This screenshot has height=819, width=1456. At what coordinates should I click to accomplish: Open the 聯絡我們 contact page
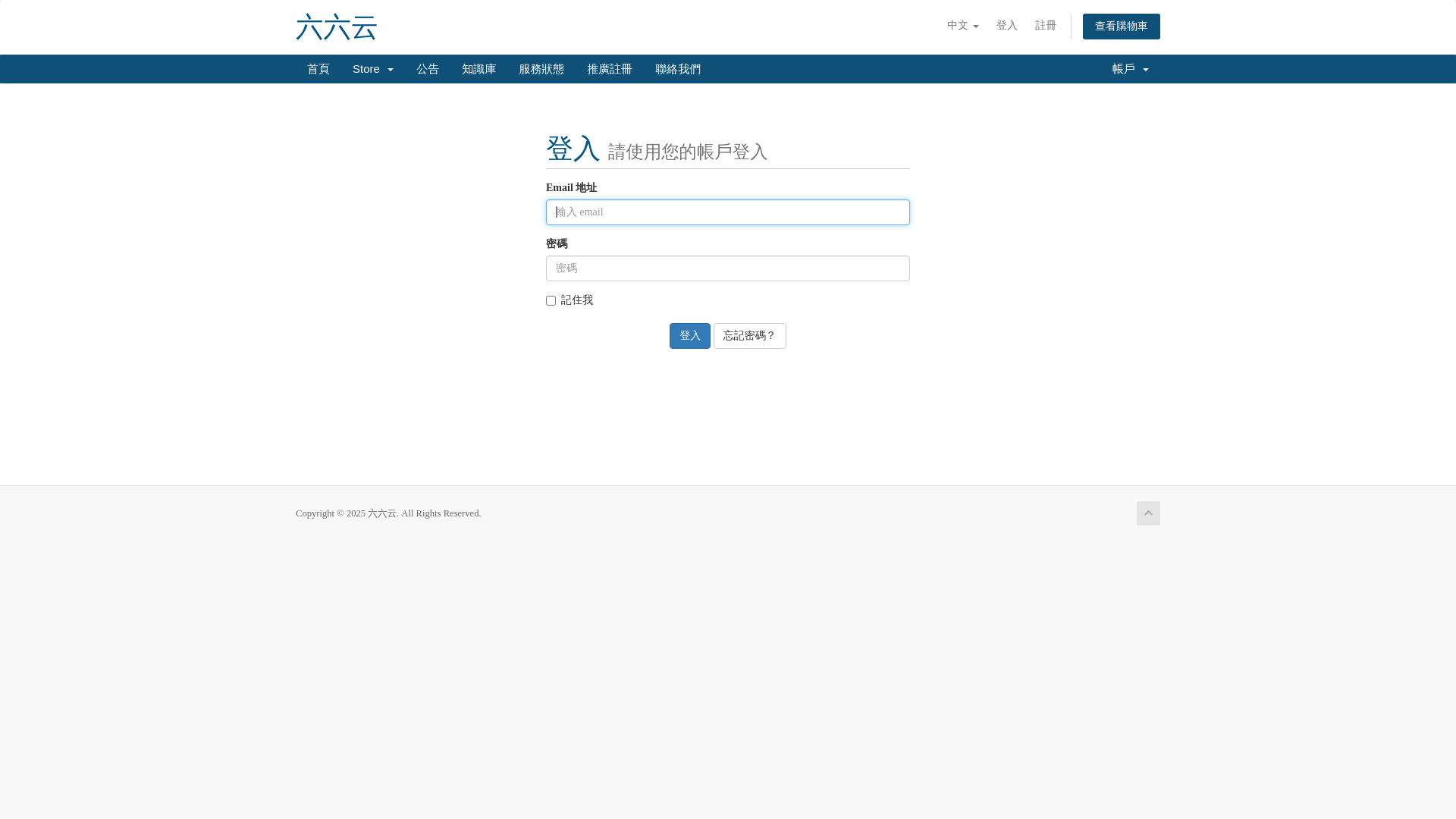coord(678,69)
